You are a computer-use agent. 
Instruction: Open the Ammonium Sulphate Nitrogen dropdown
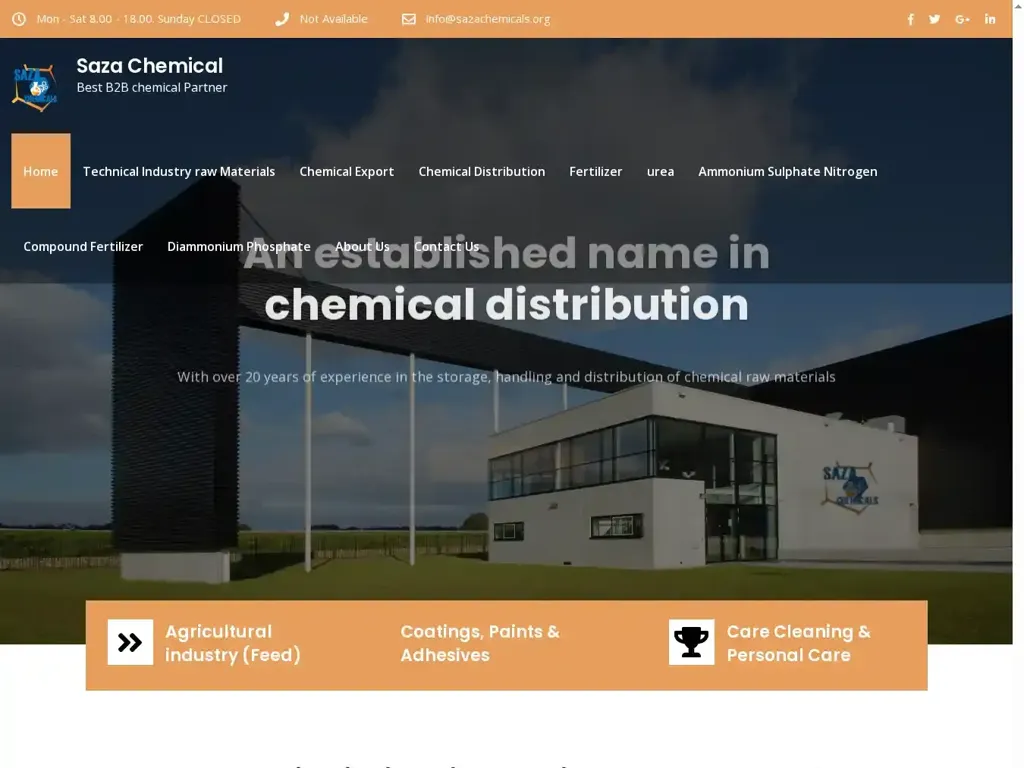tap(787, 171)
